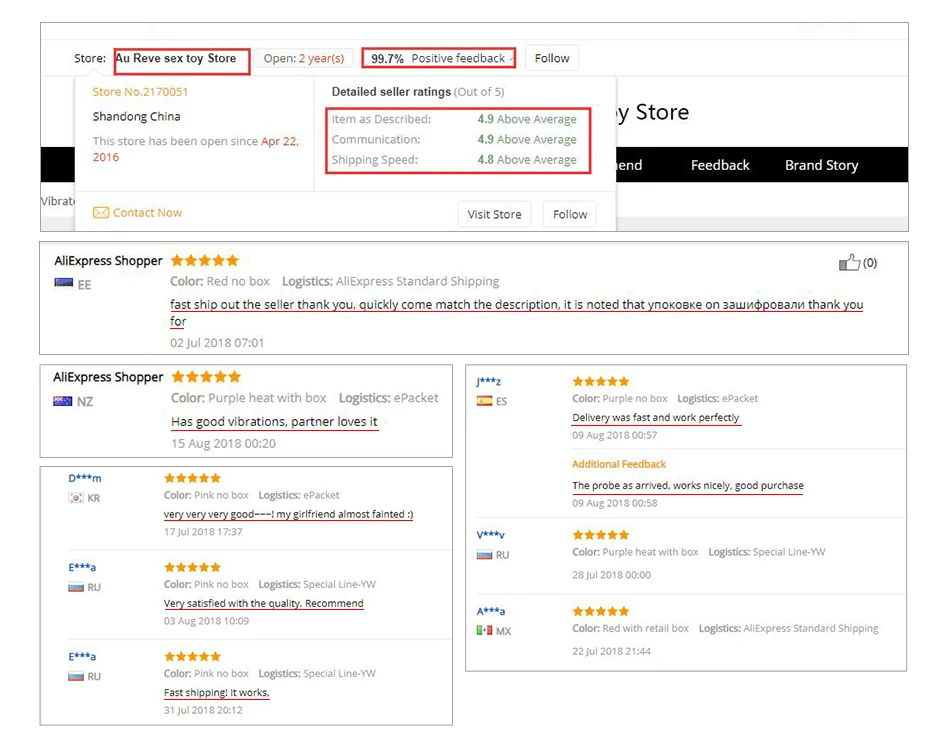The image size is (950, 741).
Task: Click star rating on A***a MX review
Action: click(601, 611)
